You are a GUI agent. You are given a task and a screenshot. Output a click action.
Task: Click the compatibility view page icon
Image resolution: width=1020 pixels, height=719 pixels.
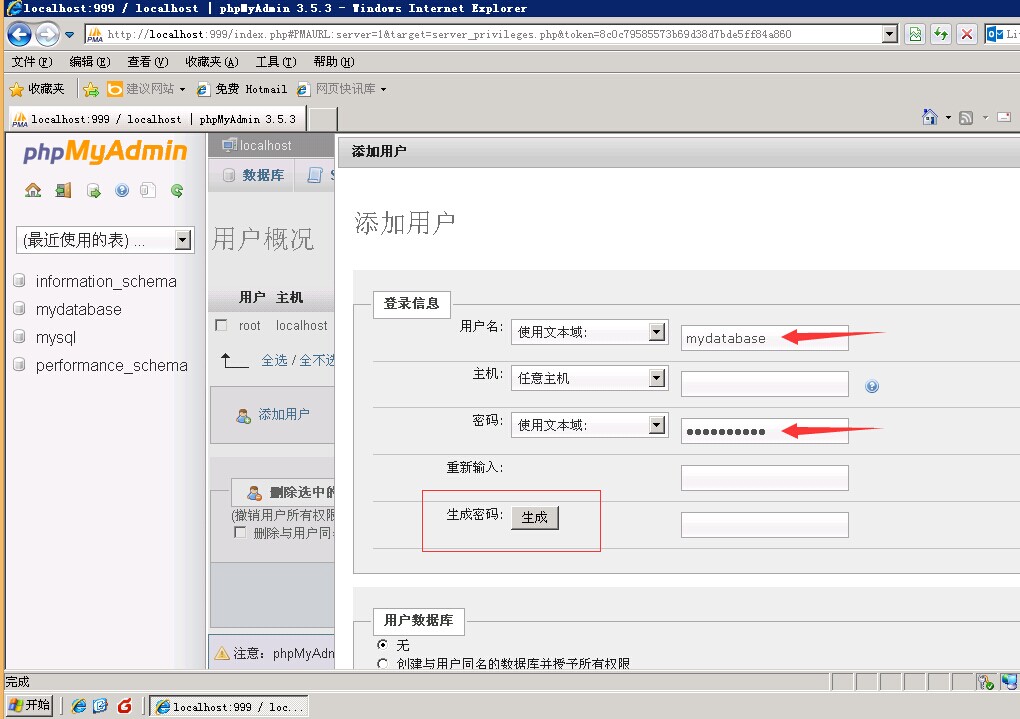(x=915, y=34)
